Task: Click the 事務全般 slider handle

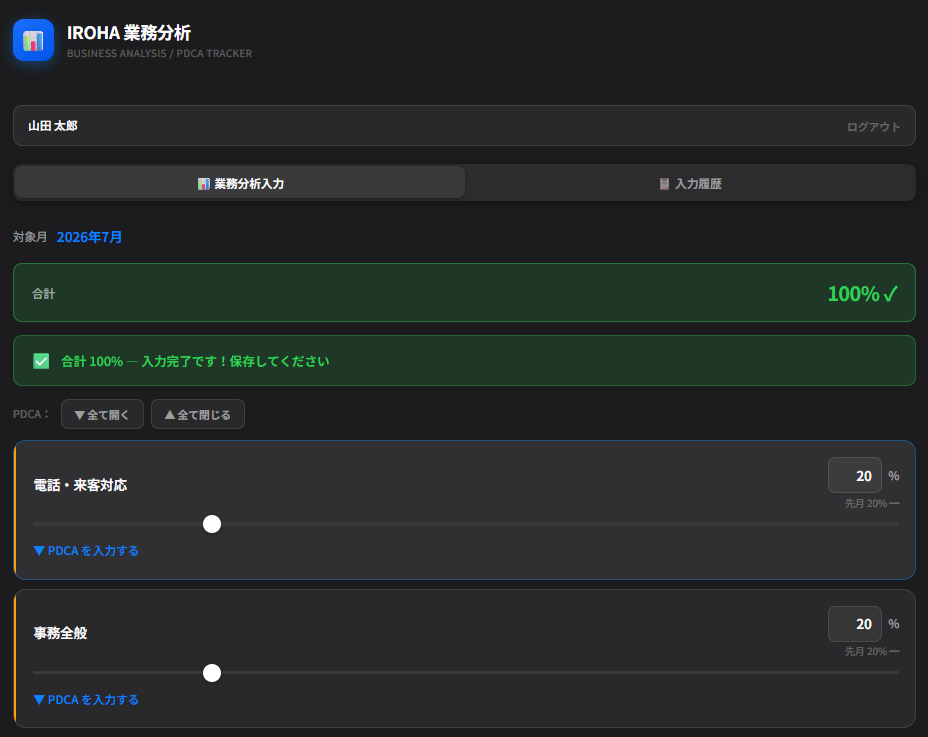Action: (x=212, y=673)
